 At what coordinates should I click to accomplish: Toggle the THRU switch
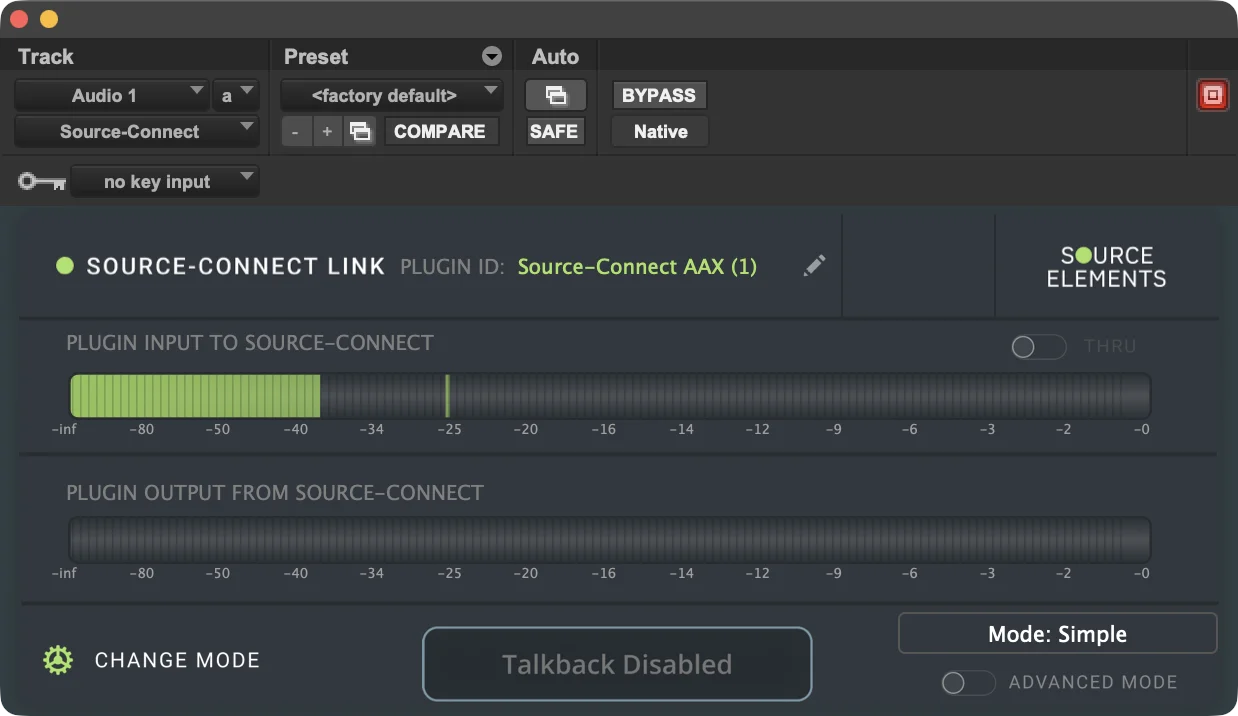(x=1039, y=347)
